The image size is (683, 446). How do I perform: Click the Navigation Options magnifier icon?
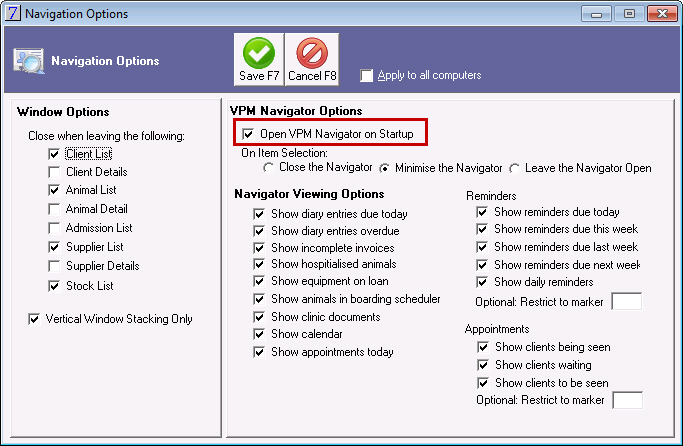coord(29,61)
